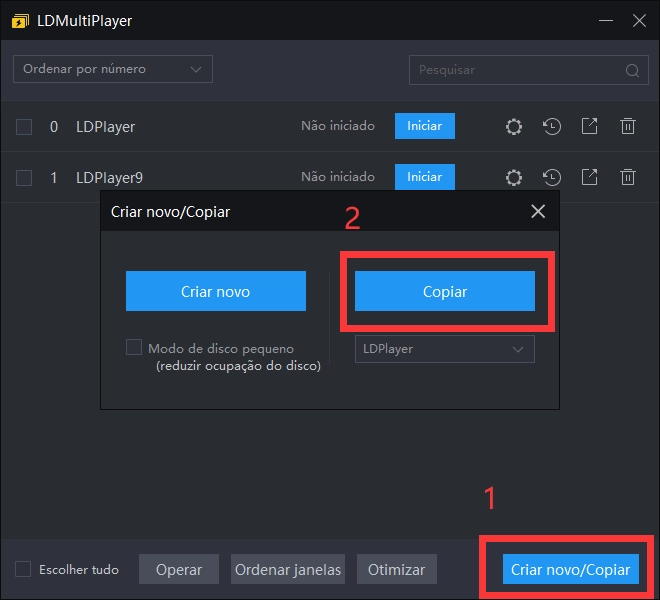The height and width of the screenshot is (600, 660).
Task: Select the LDPlayer9 instance name text
Action: click(x=109, y=178)
